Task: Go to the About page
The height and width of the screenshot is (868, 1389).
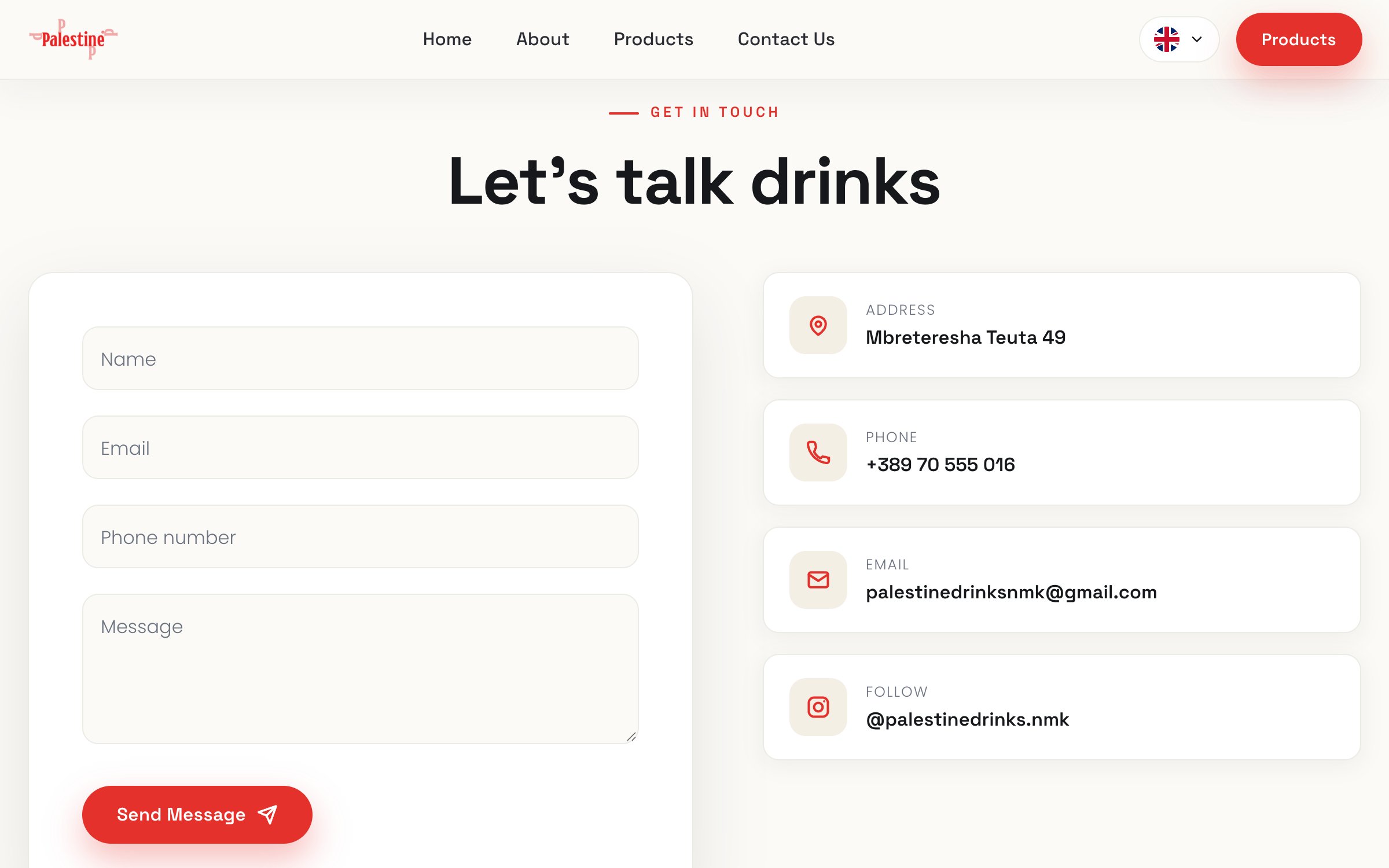Action: point(543,39)
